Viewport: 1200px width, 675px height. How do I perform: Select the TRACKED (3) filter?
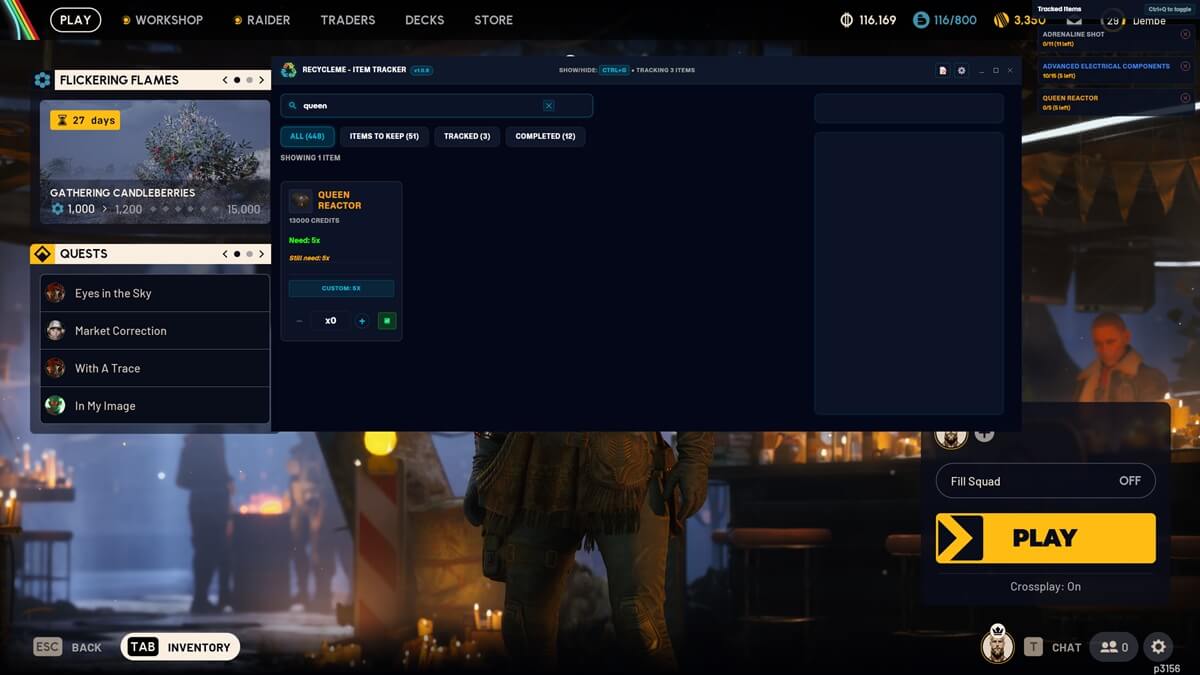pyautogui.click(x=467, y=136)
